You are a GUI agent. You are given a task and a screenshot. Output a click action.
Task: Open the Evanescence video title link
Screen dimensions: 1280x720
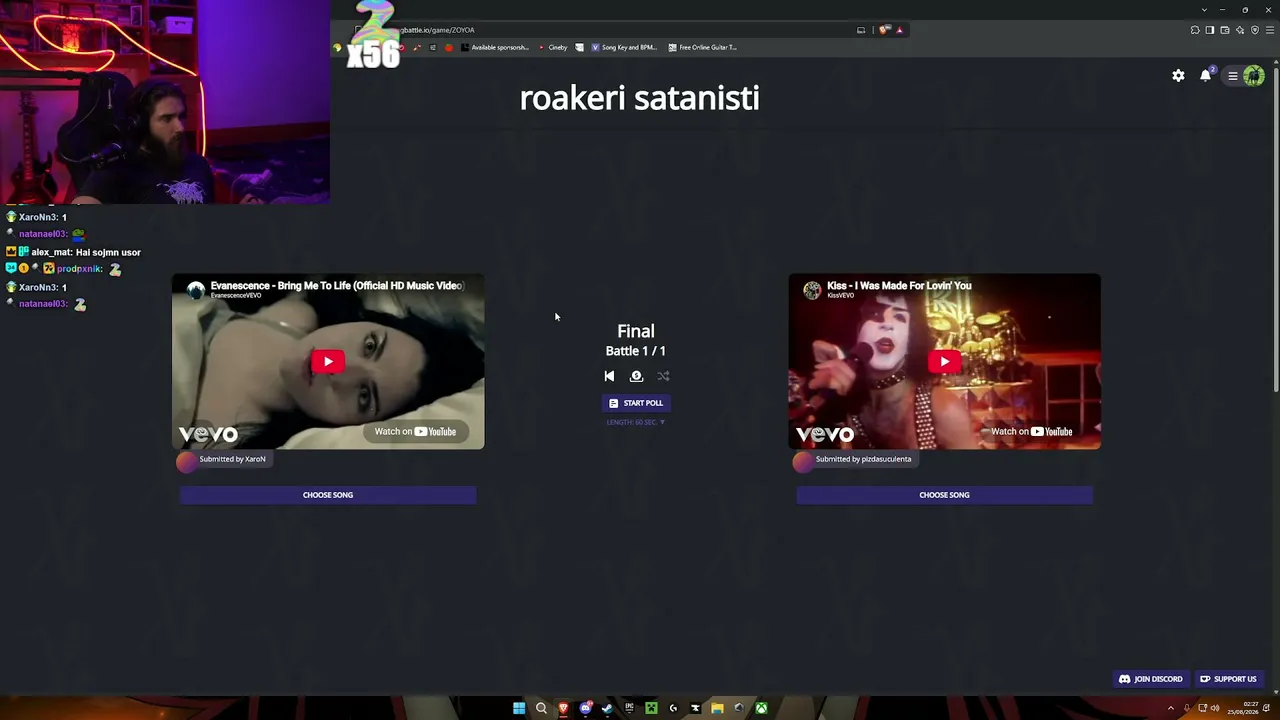(x=336, y=286)
